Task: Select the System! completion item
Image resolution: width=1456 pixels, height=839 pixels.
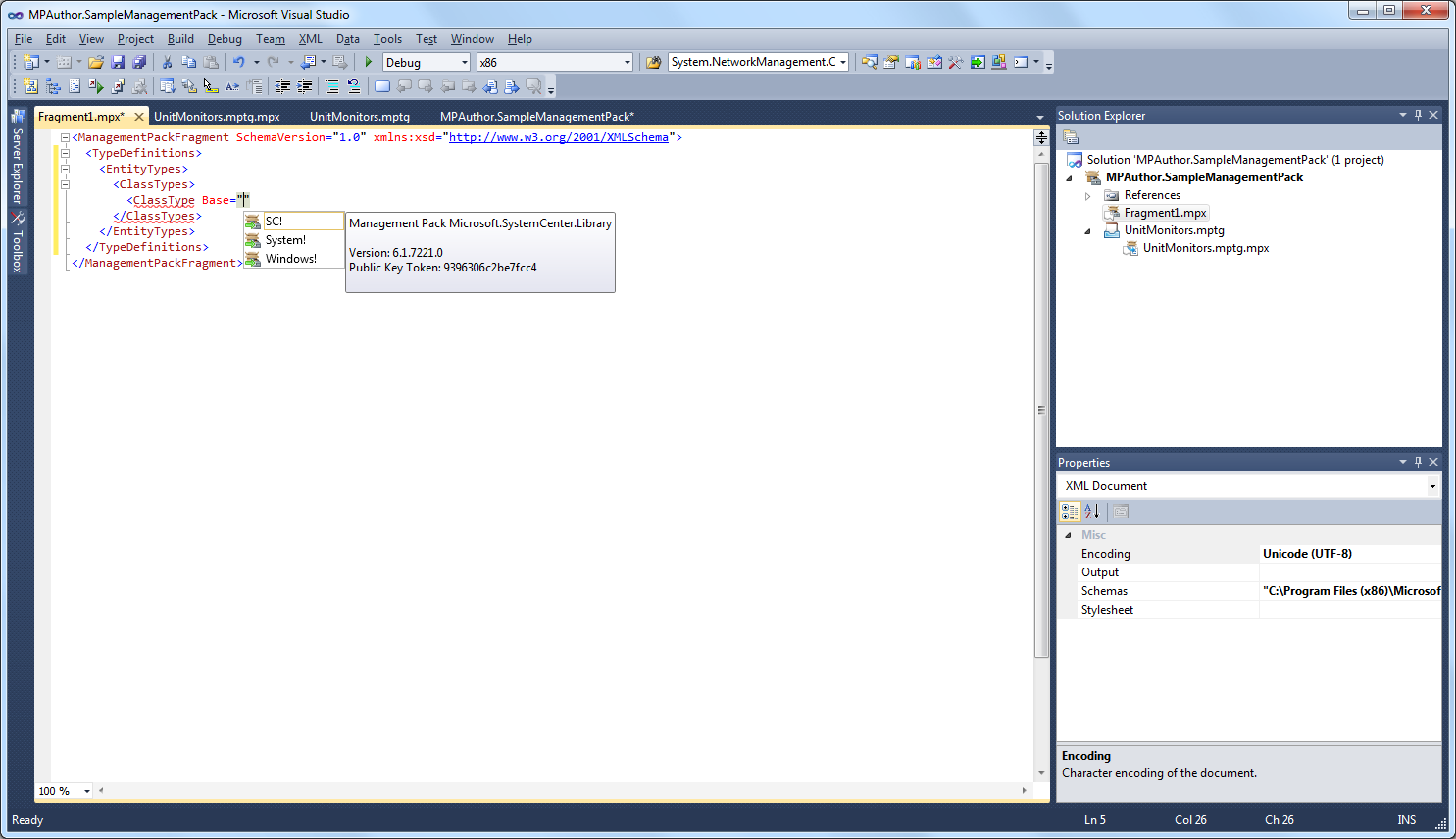Action: click(x=294, y=240)
